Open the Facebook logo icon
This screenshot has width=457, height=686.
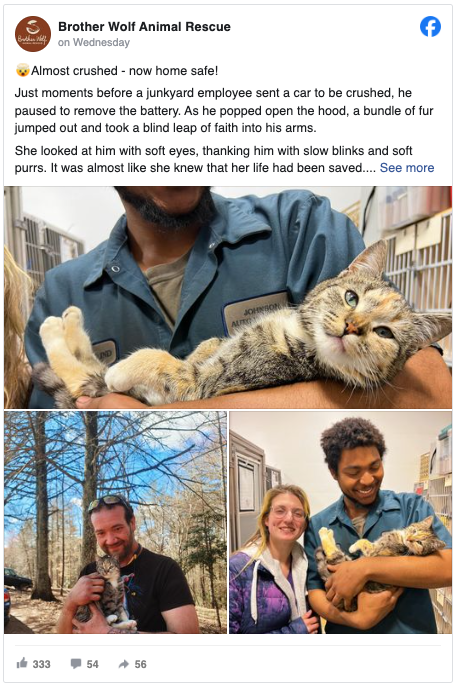[430, 27]
